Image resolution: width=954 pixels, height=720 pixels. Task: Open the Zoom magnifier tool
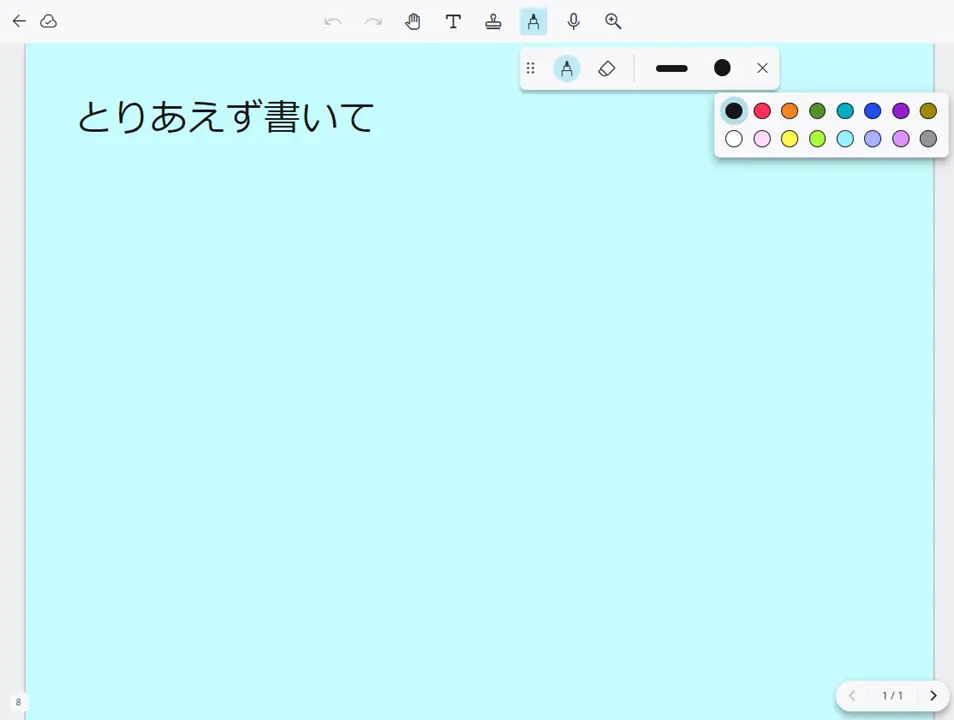click(x=613, y=21)
